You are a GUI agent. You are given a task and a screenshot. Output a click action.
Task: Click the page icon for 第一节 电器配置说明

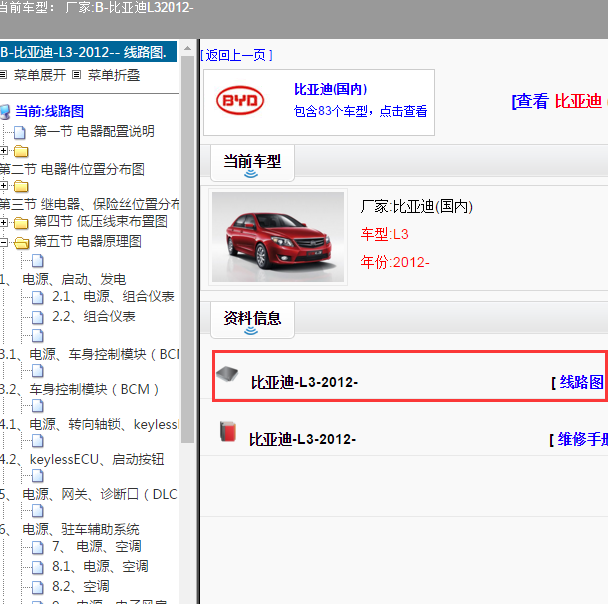20,132
